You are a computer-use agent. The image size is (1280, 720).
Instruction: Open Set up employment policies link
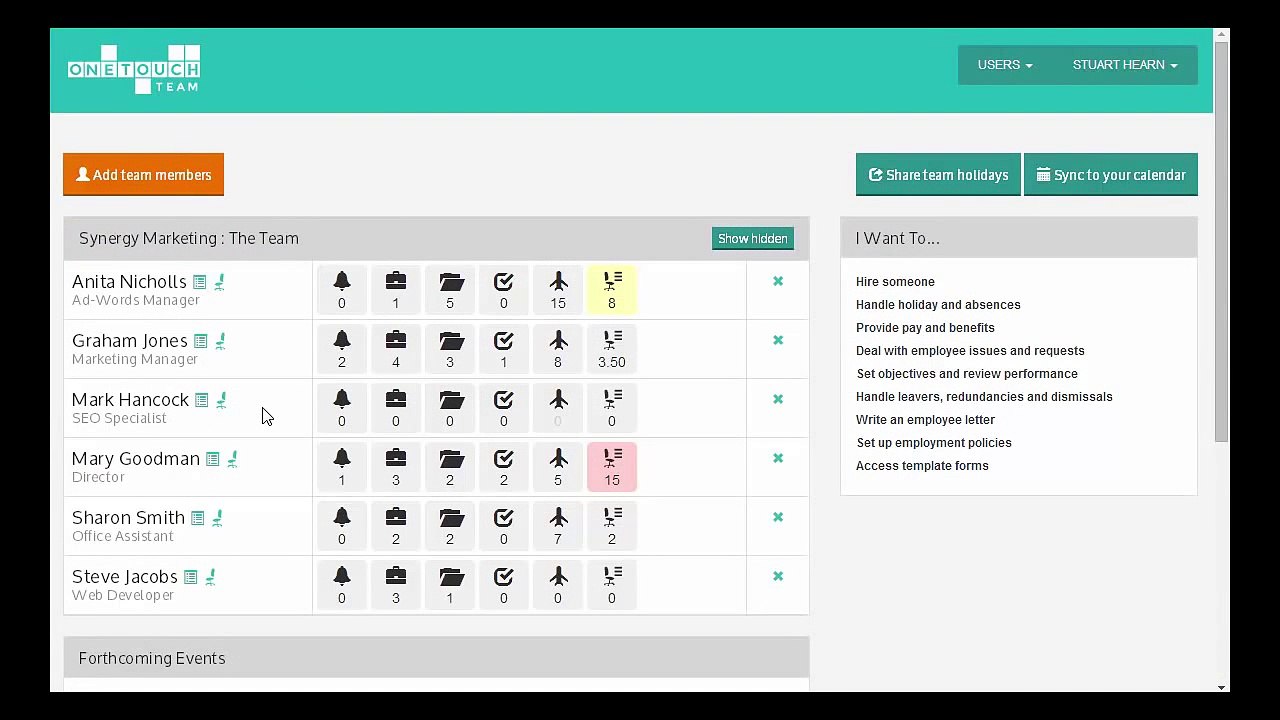[934, 443]
